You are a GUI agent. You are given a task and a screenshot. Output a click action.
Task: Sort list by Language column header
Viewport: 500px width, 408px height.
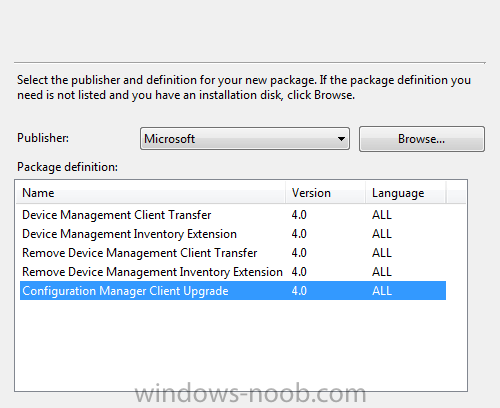406,193
